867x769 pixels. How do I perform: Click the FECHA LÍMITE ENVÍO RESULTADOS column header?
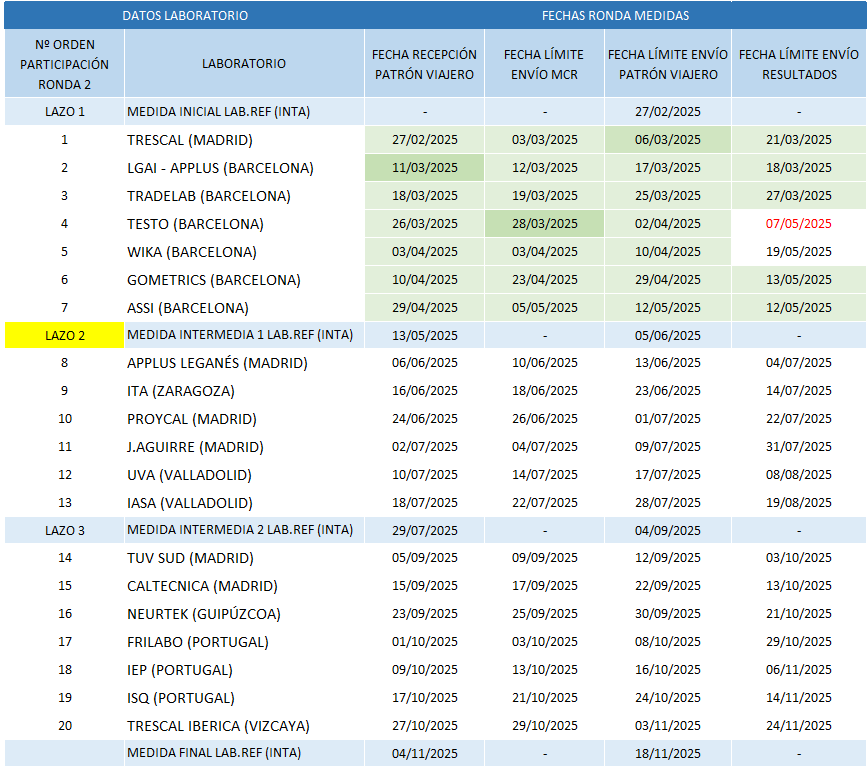799,64
